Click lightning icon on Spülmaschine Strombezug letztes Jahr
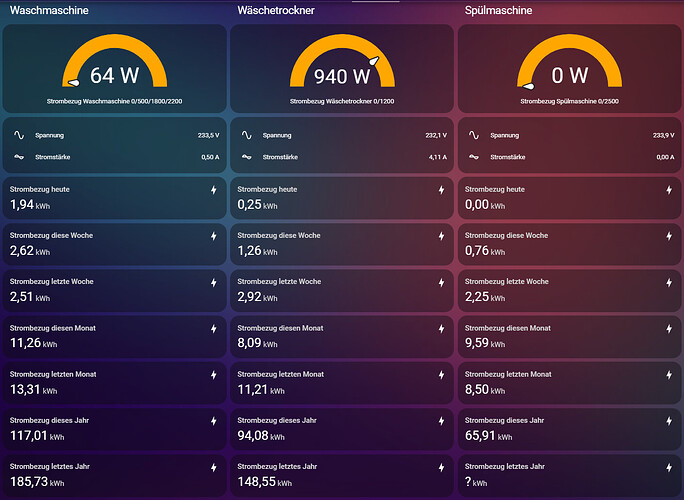Viewport: 684px width, 500px height. [x=669, y=467]
